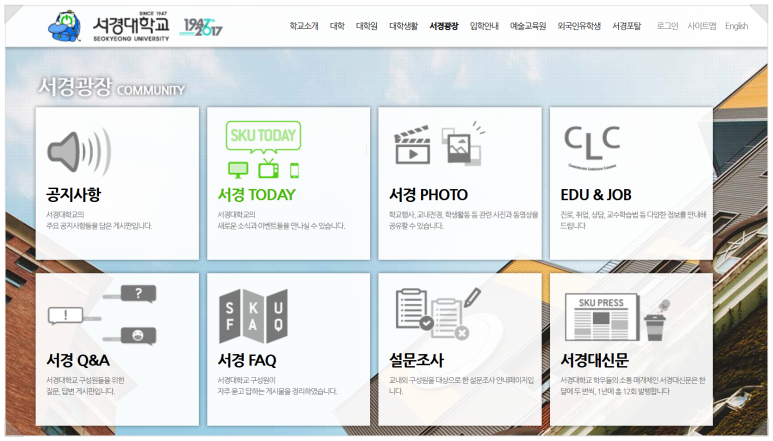773x441 pixels.
Task: Open the 대학원 menu
Action: pyautogui.click(x=367, y=26)
